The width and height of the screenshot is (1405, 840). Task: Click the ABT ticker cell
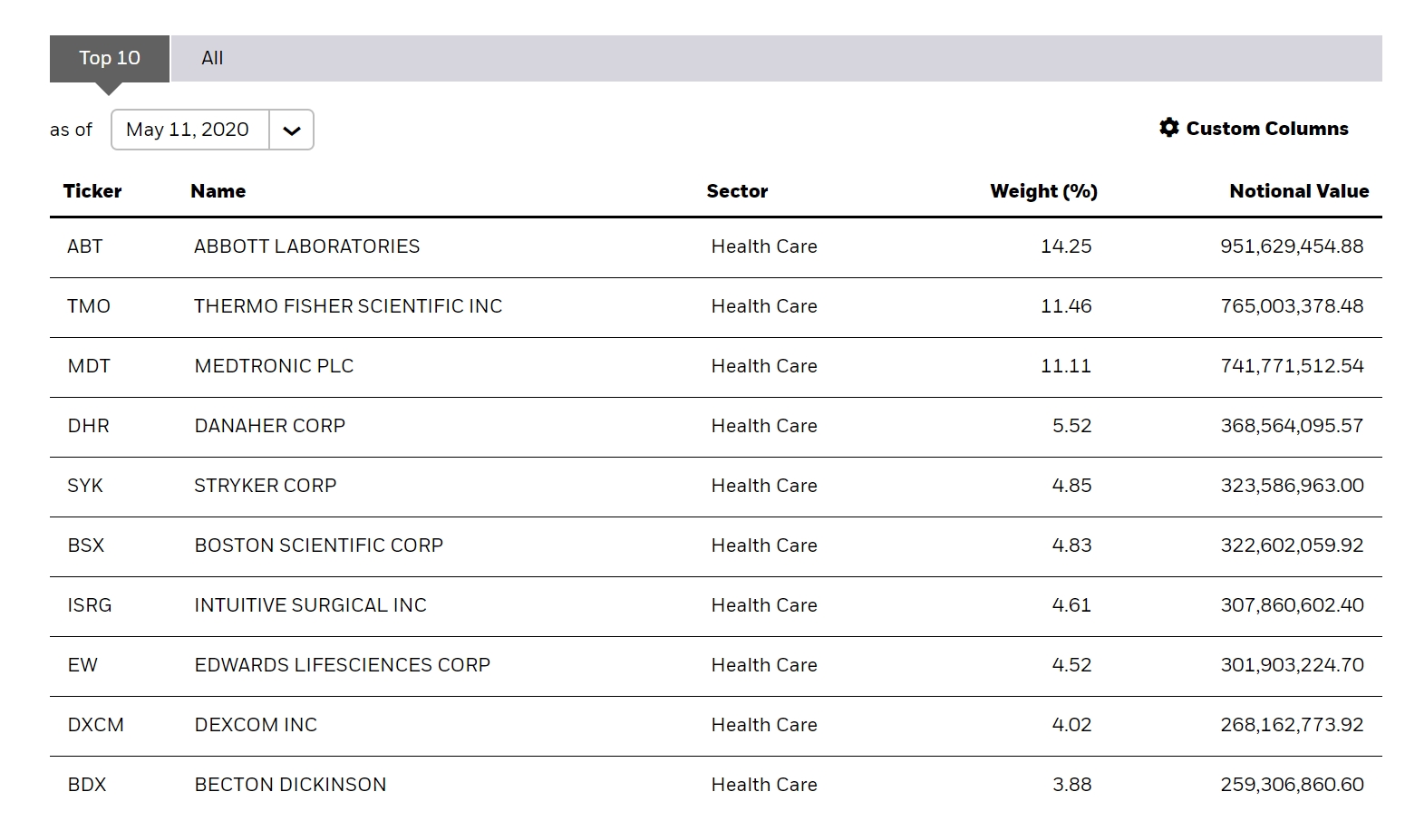pyautogui.click(x=85, y=246)
